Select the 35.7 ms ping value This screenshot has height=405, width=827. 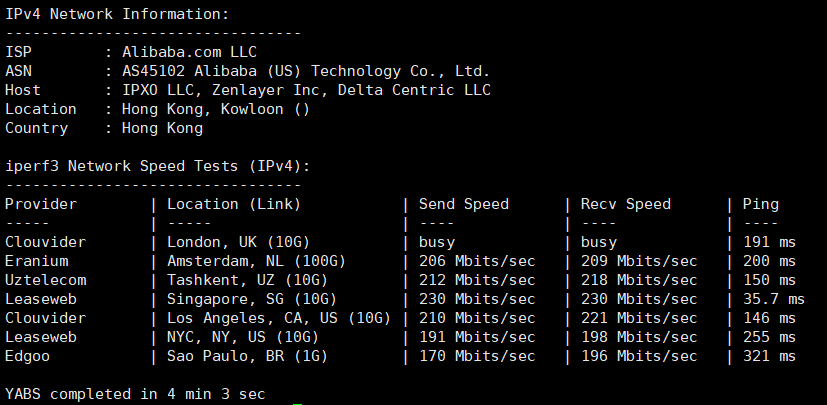pos(773,299)
